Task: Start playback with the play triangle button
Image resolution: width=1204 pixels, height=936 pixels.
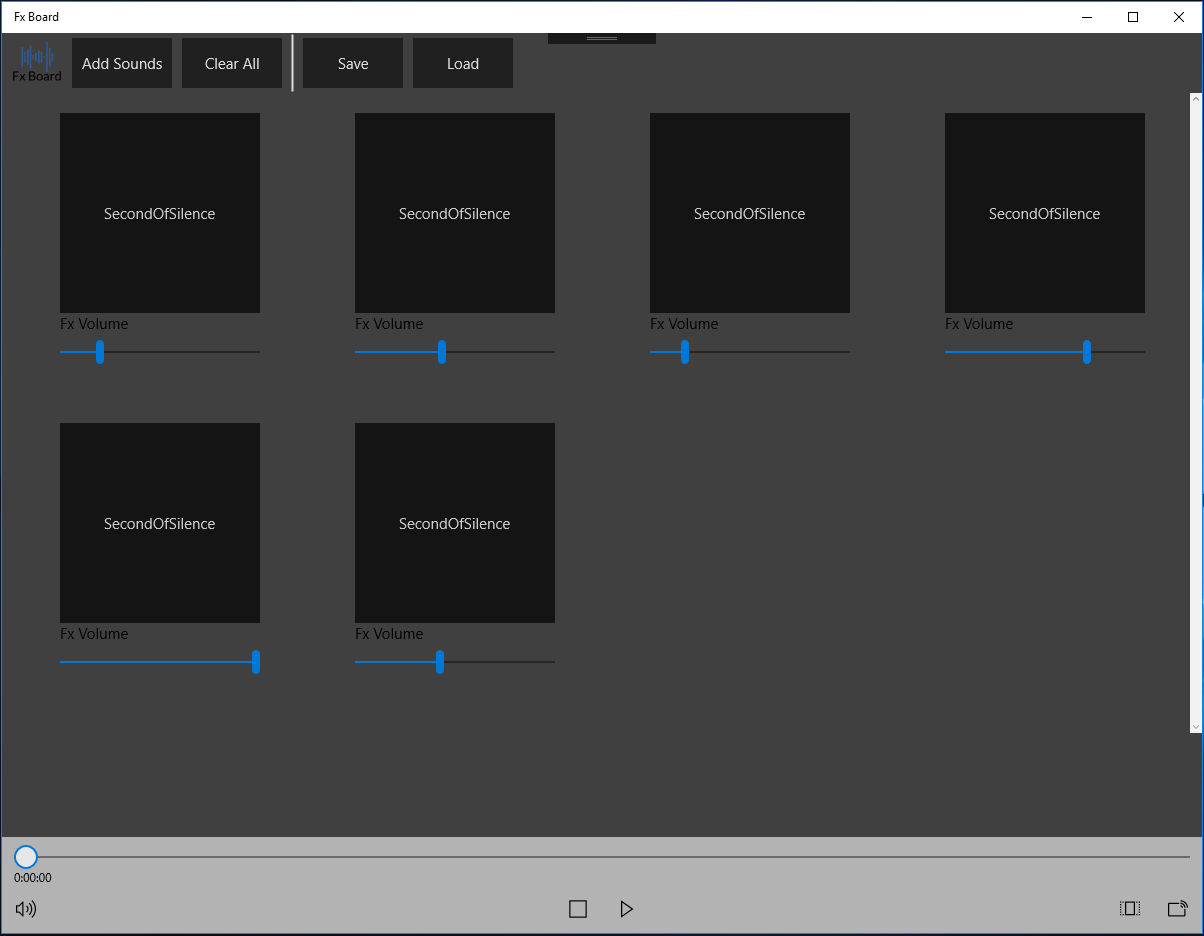Action: (626, 909)
